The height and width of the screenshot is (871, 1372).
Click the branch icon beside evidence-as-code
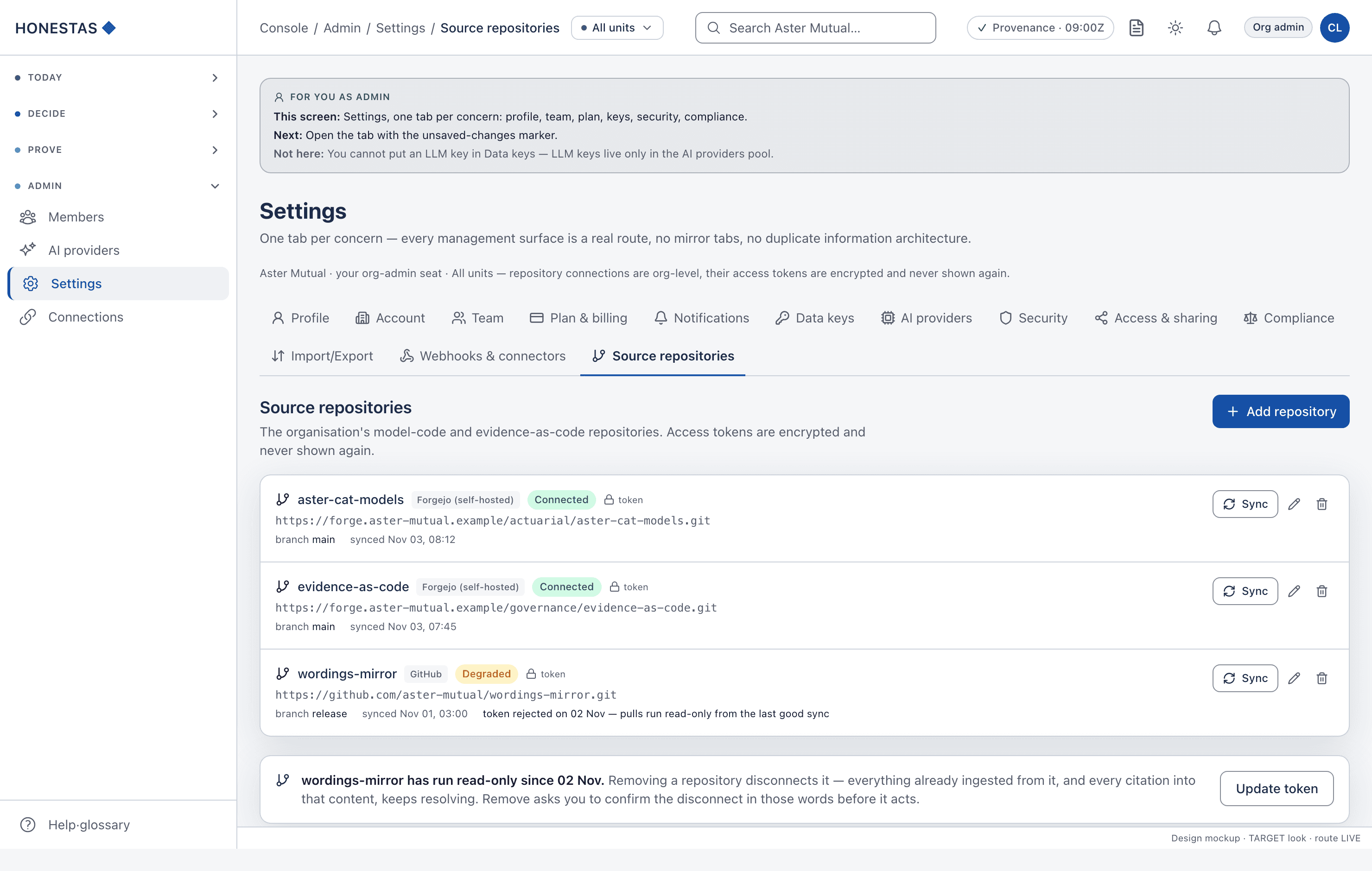[283, 587]
